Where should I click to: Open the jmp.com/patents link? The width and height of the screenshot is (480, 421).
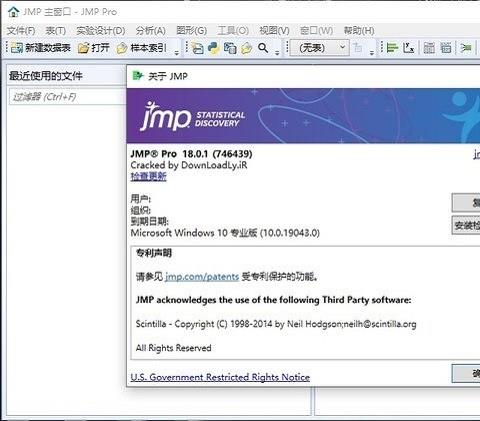(202, 276)
